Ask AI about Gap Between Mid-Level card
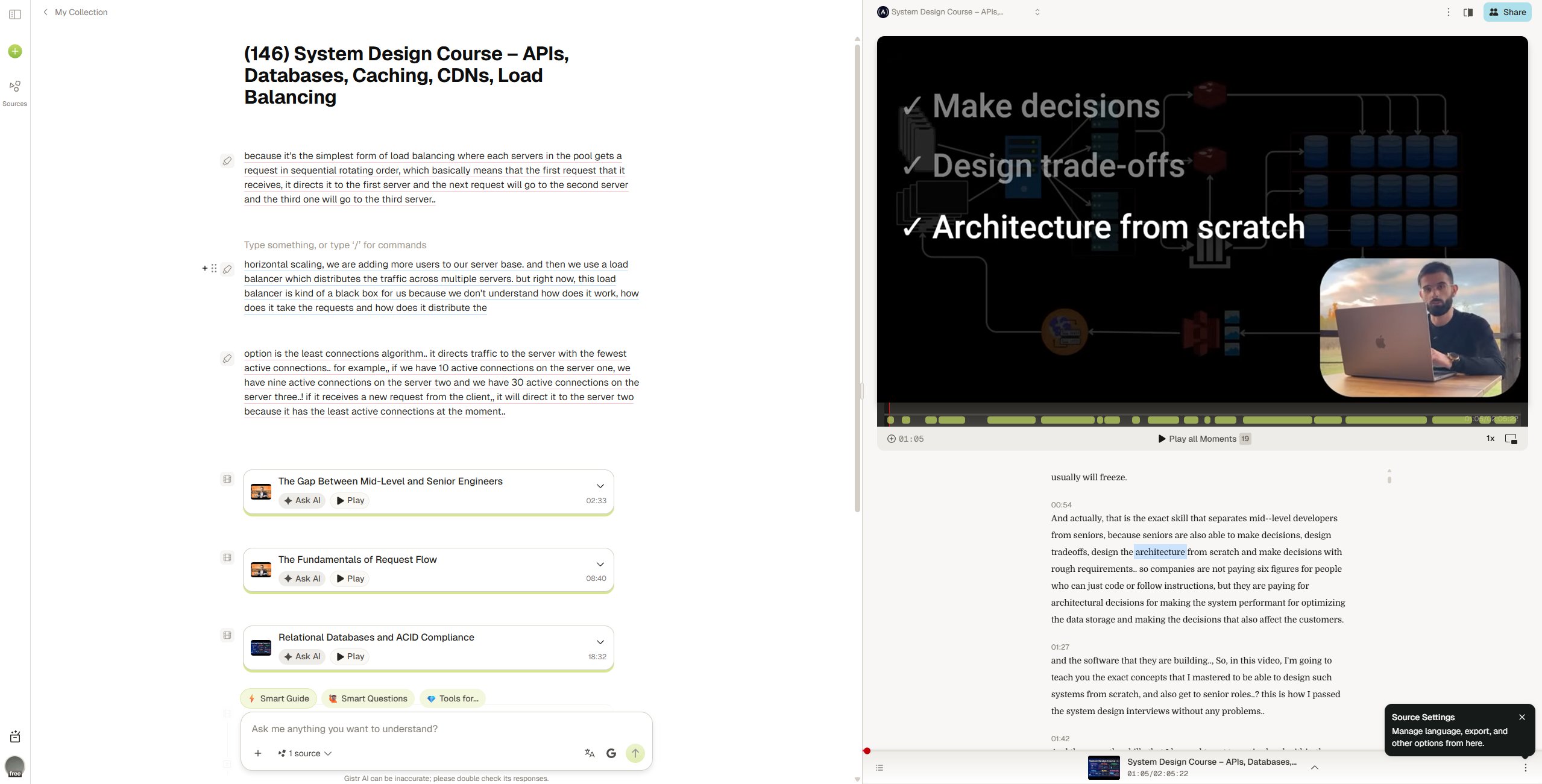 click(x=302, y=500)
